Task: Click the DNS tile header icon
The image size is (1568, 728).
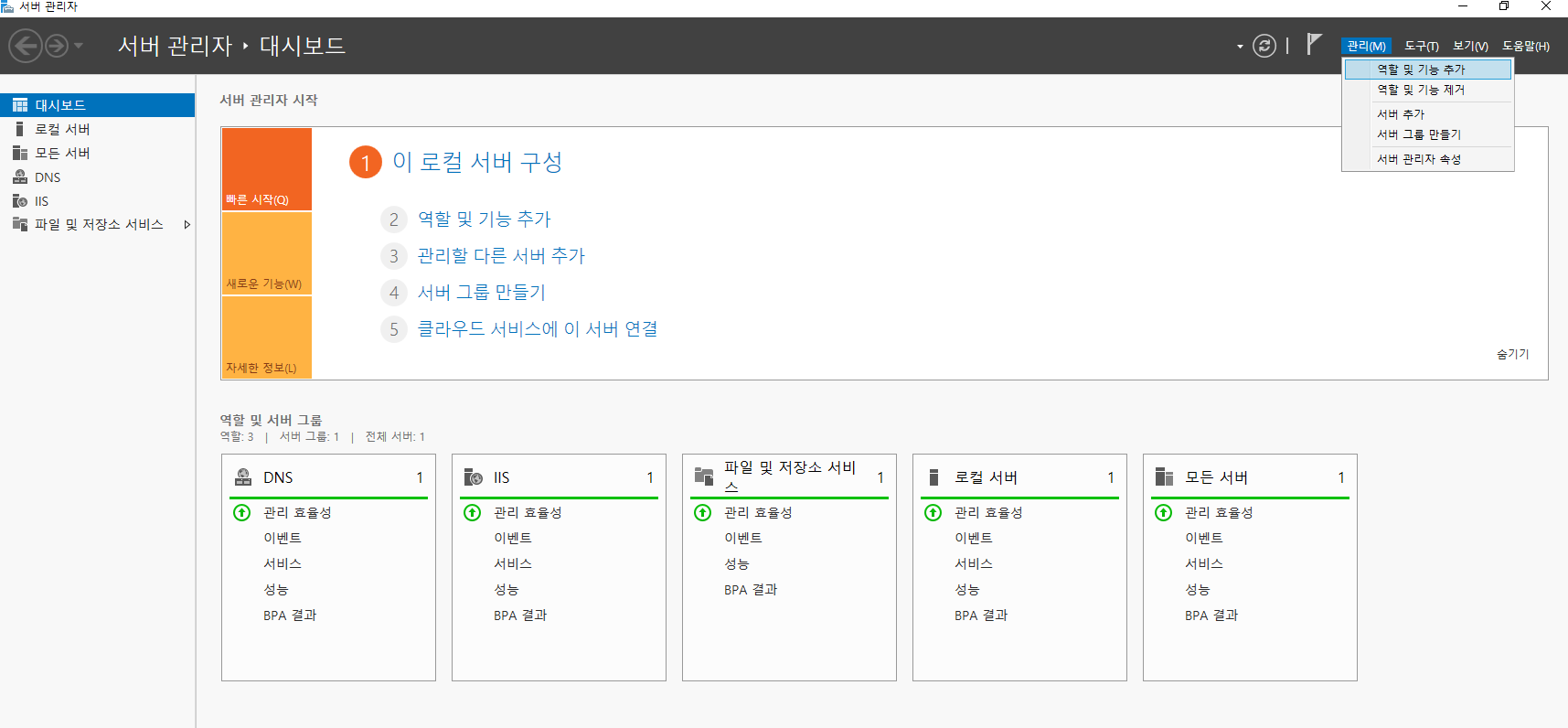Action: tap(243, 477)
